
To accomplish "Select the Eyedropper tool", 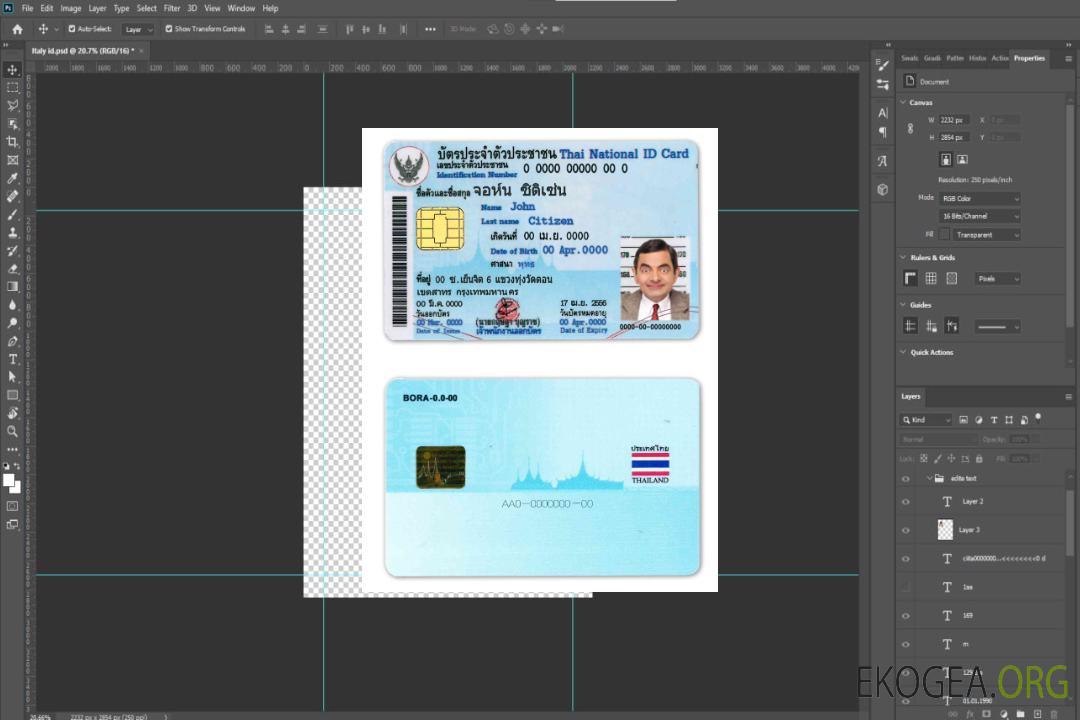I will [12, 178].
